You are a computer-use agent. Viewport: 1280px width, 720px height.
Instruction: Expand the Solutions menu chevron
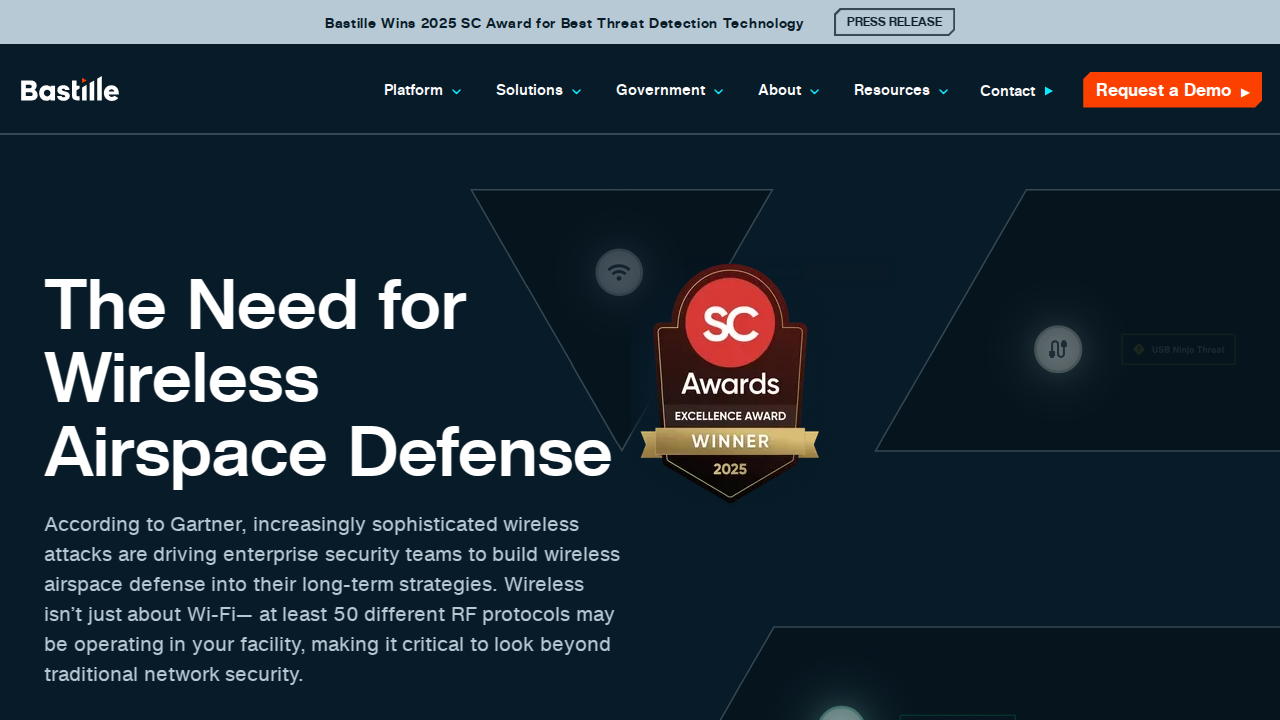(576, 91)
